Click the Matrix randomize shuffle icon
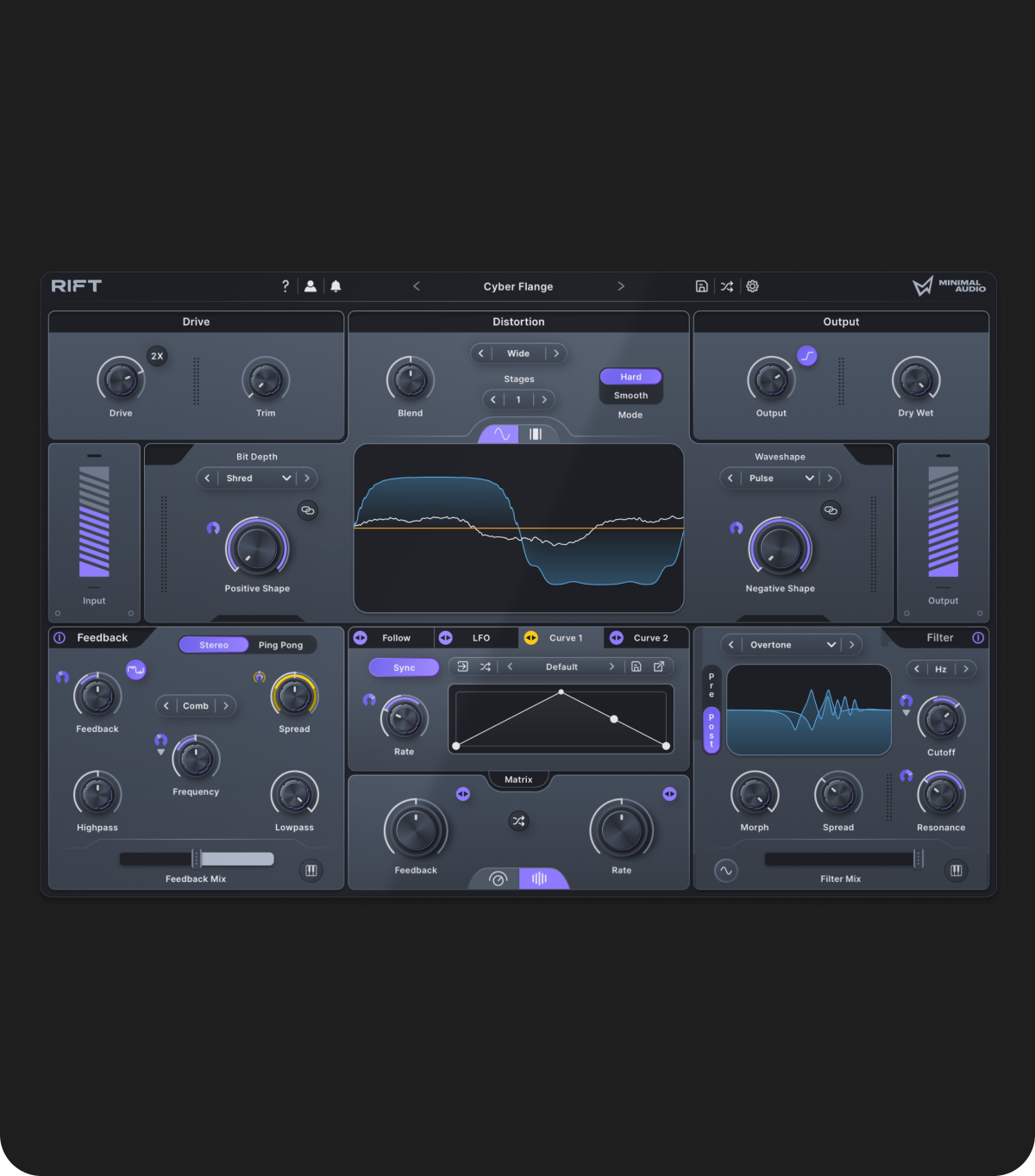Viewport: 1035px width, 1176px height. [x=518, y=821]
